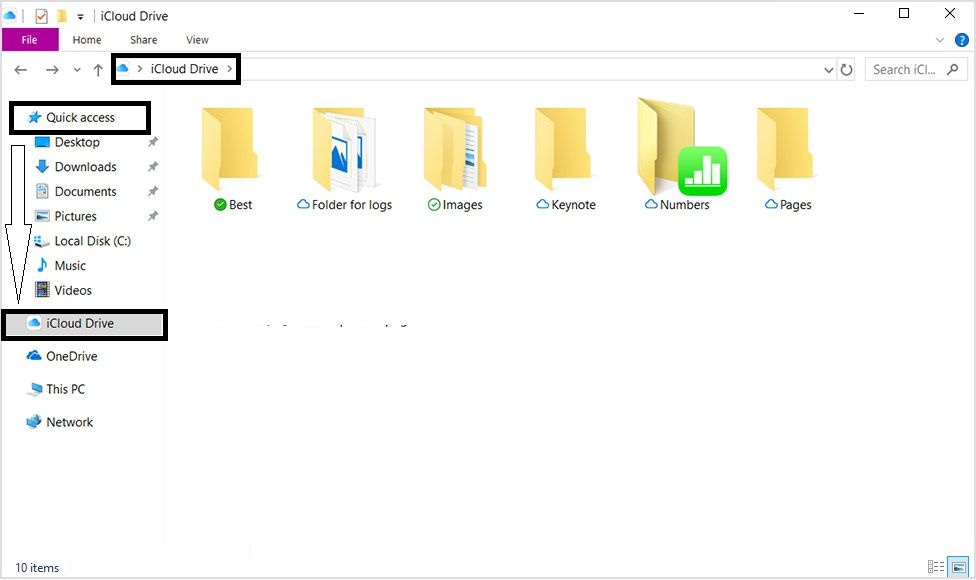Click the cloud status on Folder for logs
The image size is (976, 580).
[x=303, y=204]
